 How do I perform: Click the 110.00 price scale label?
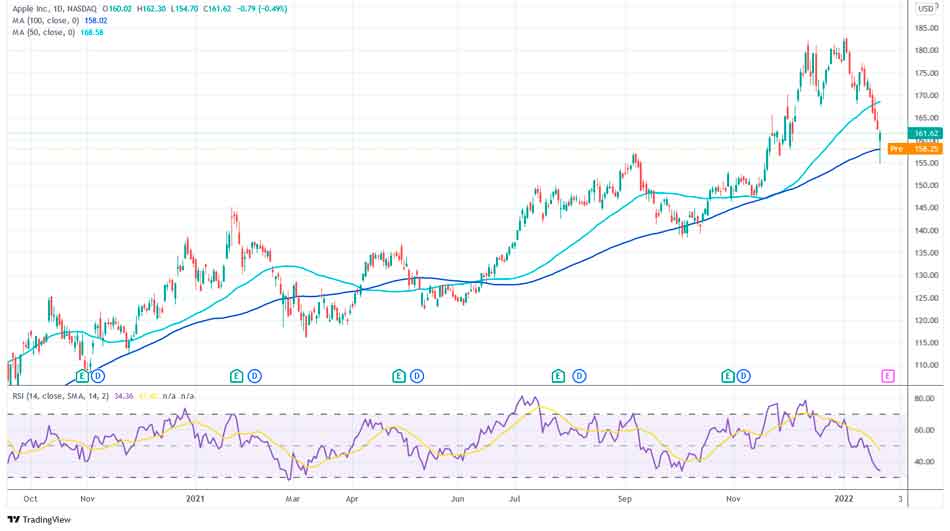tap(926, 365)
